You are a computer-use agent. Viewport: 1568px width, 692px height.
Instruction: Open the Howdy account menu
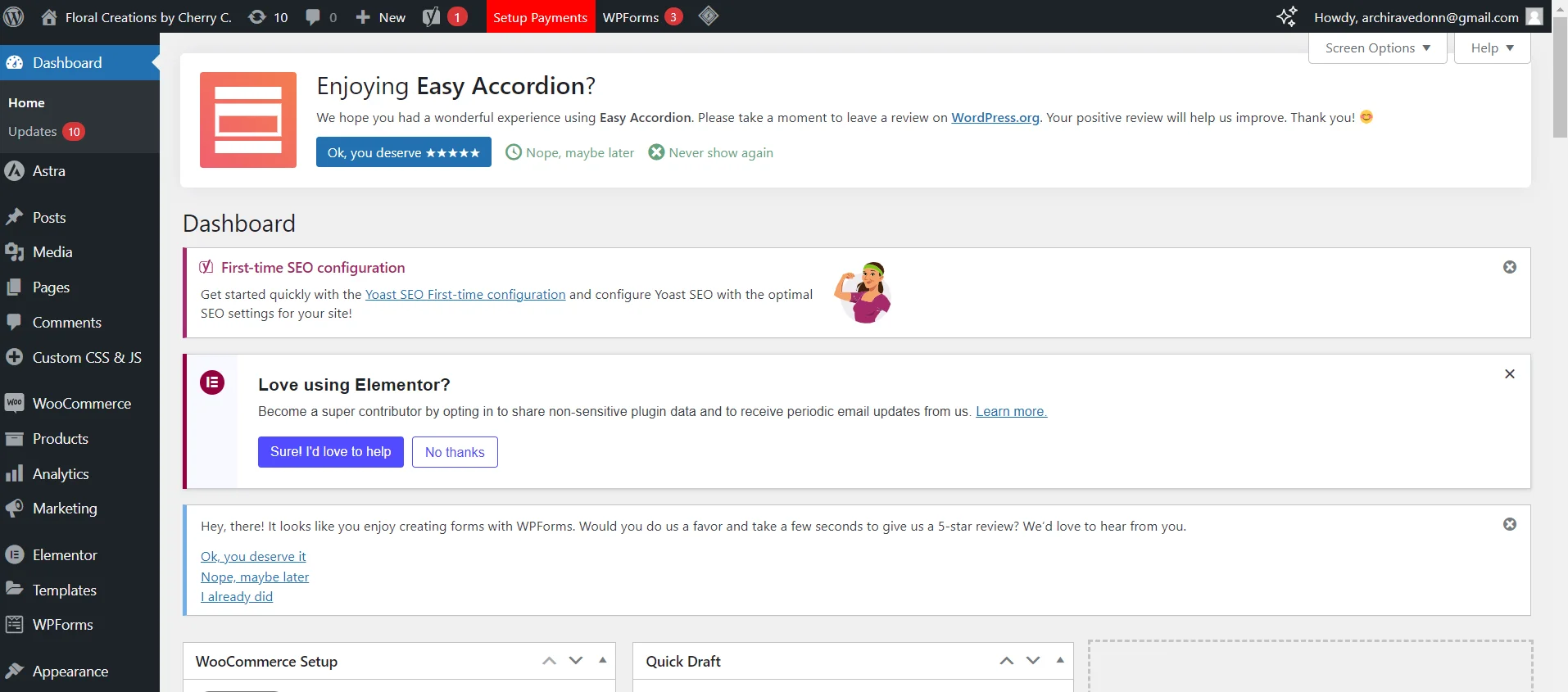tap(1429, 17)
